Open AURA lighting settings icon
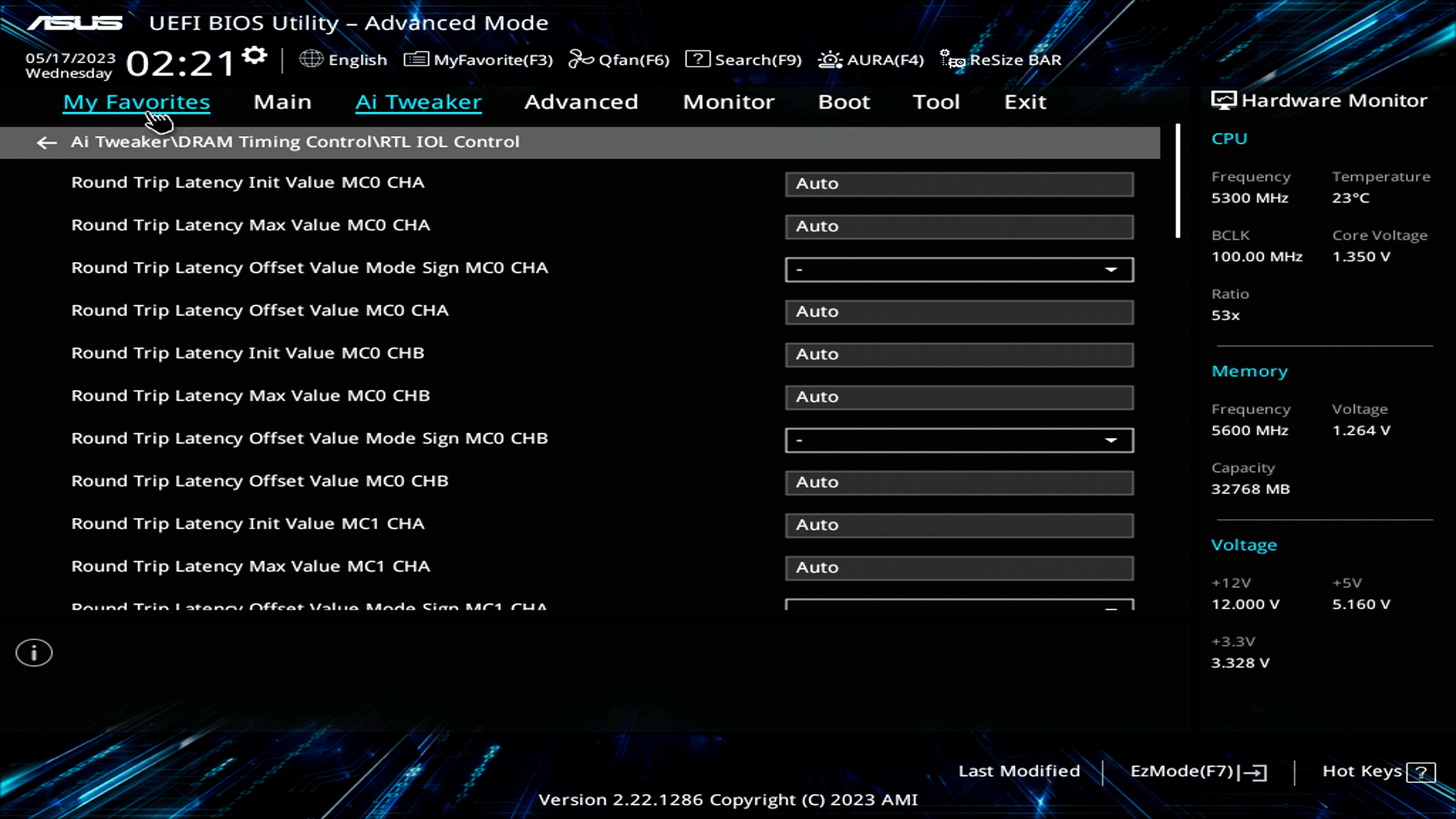Viewport: 1456px width, 819px height. click(x=871, y=59)
